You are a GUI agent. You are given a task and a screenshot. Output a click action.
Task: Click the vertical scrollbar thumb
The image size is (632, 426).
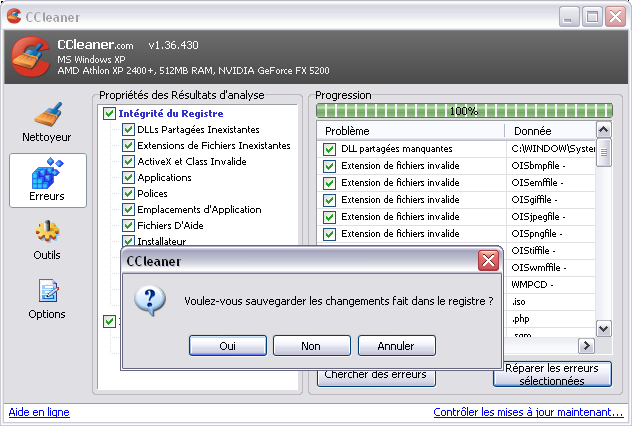point(603,152)
